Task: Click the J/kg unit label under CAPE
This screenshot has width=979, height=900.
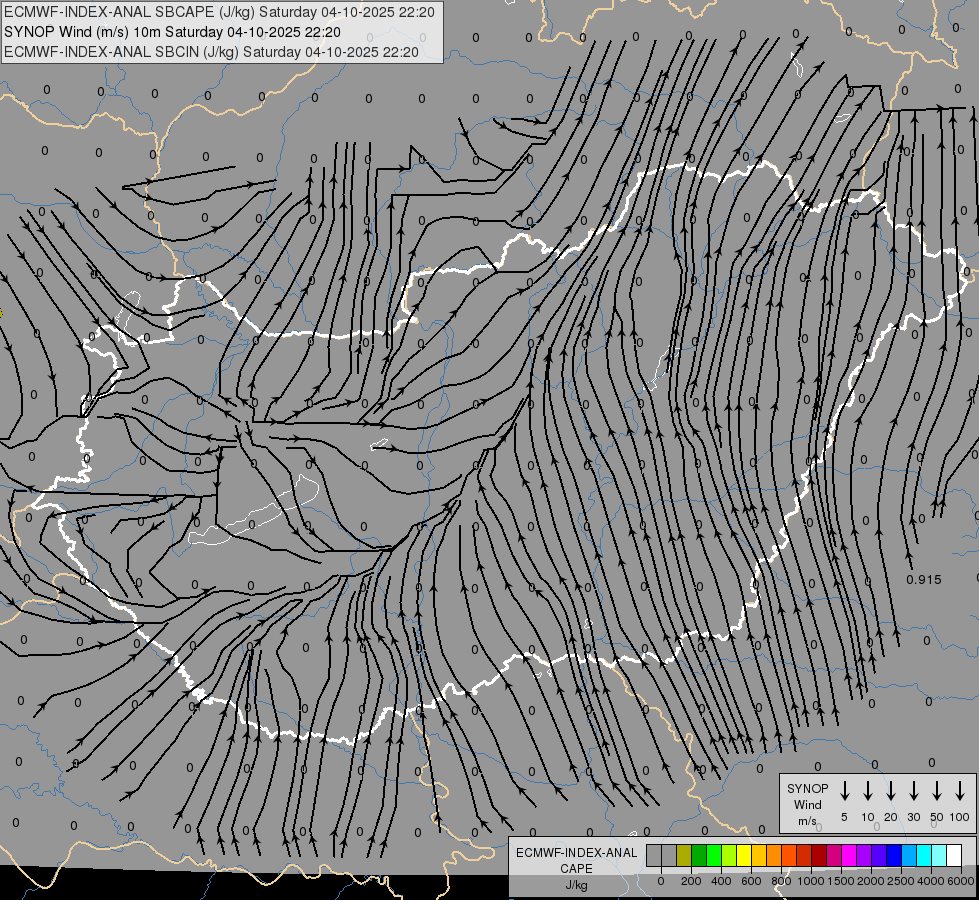Action: click(x=576, y=885)
